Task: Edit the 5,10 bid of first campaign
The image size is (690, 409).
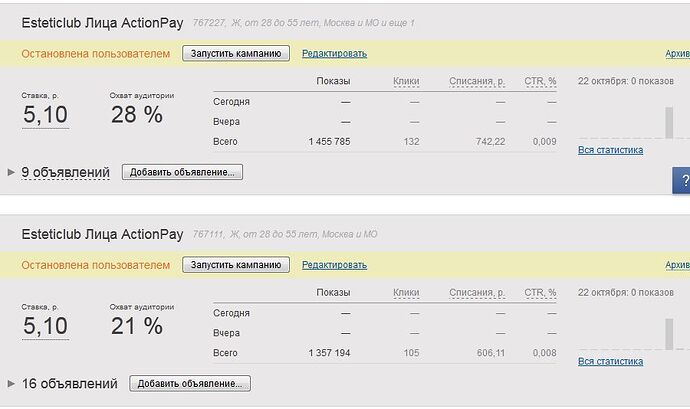Action: [45, 115]
